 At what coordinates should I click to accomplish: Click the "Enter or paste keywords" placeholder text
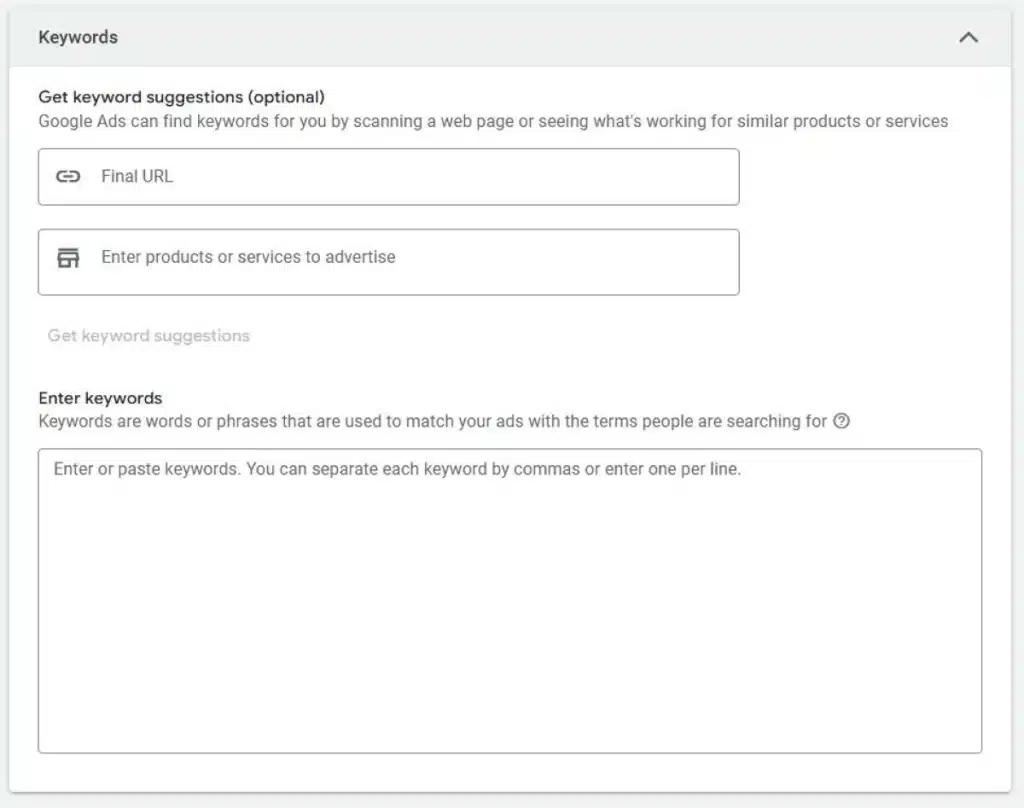point(397,469)
